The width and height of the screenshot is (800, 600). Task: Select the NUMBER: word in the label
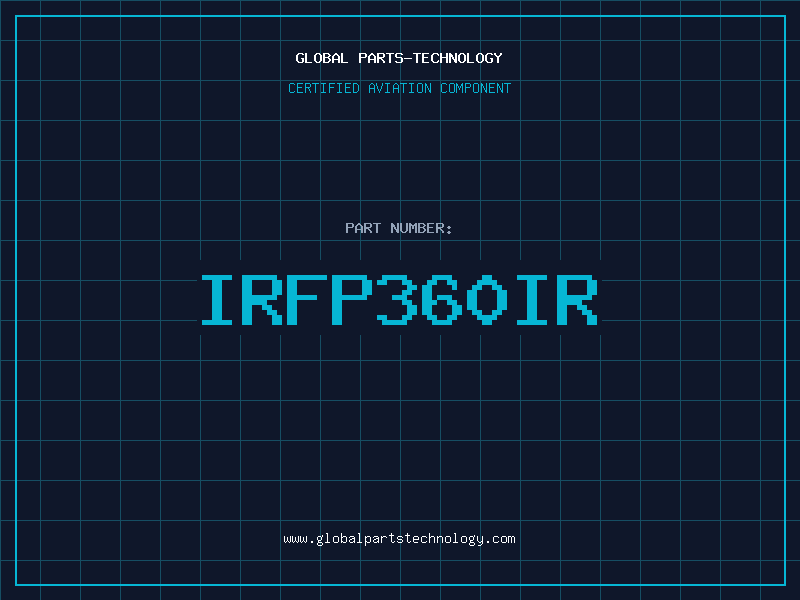(x=421, y=228)
